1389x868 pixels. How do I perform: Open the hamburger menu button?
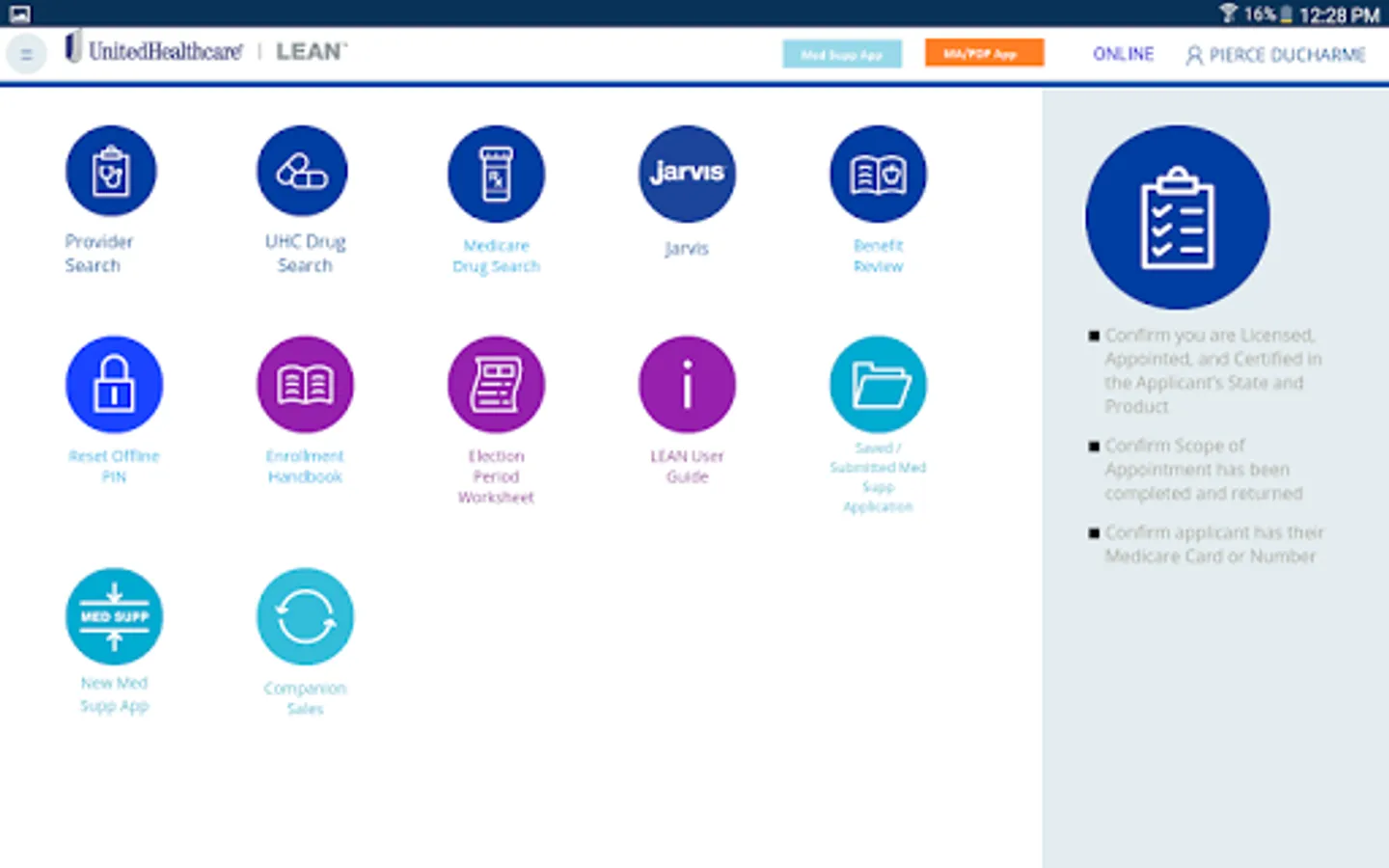[26, 54]
